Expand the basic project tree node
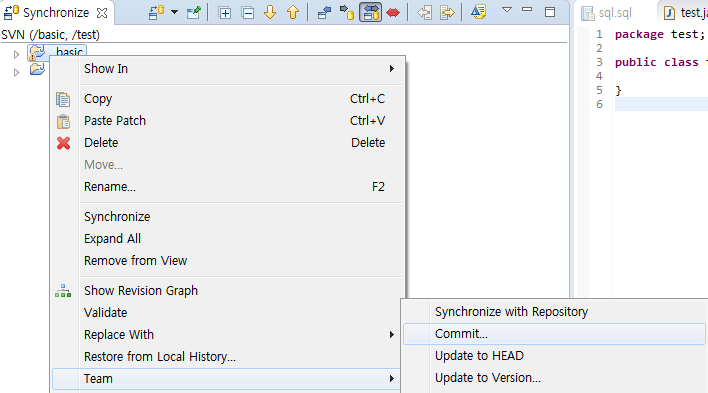 tap(16, 54)
